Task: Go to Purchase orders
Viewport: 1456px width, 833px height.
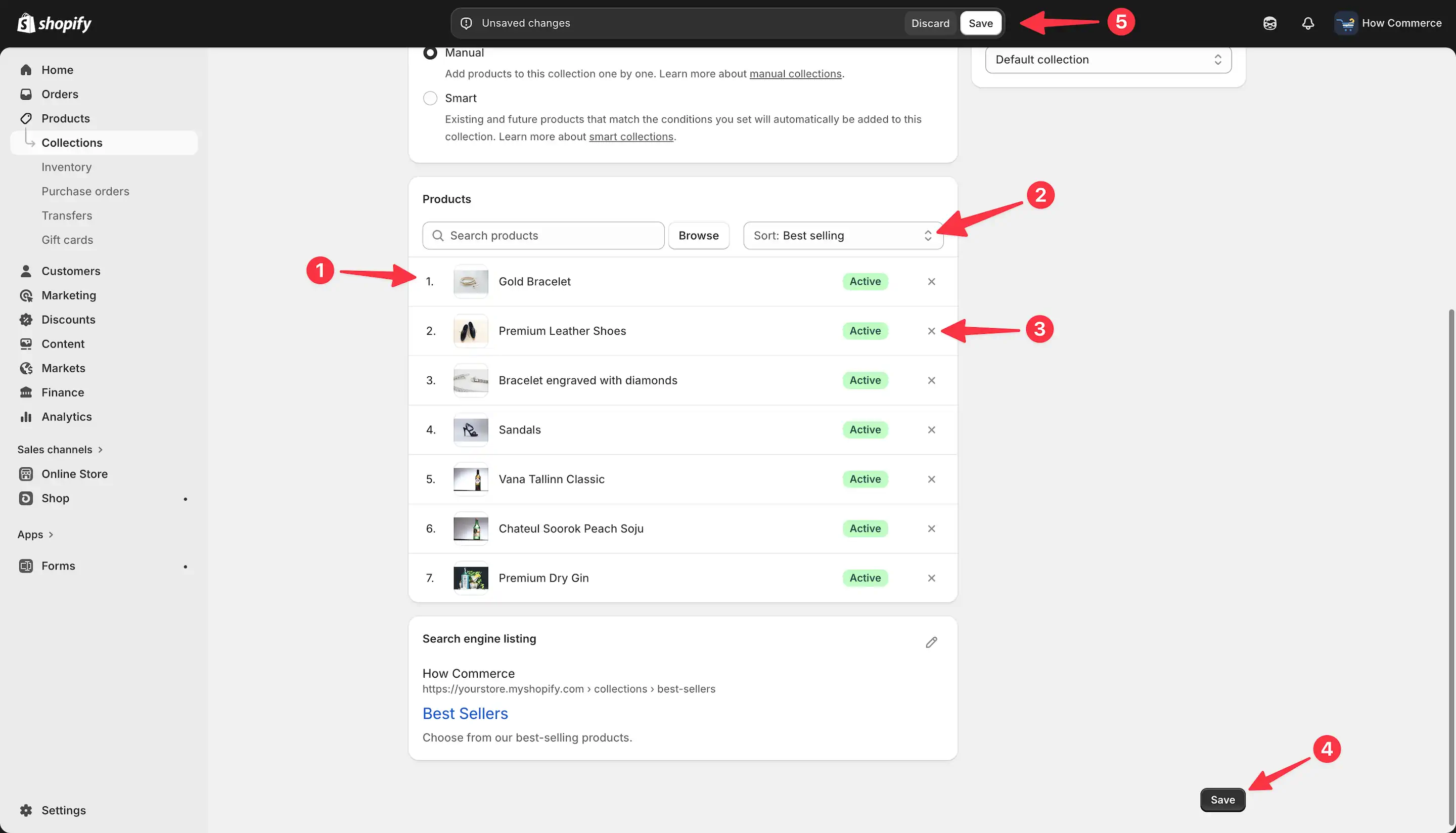Action: coord(85,192)
